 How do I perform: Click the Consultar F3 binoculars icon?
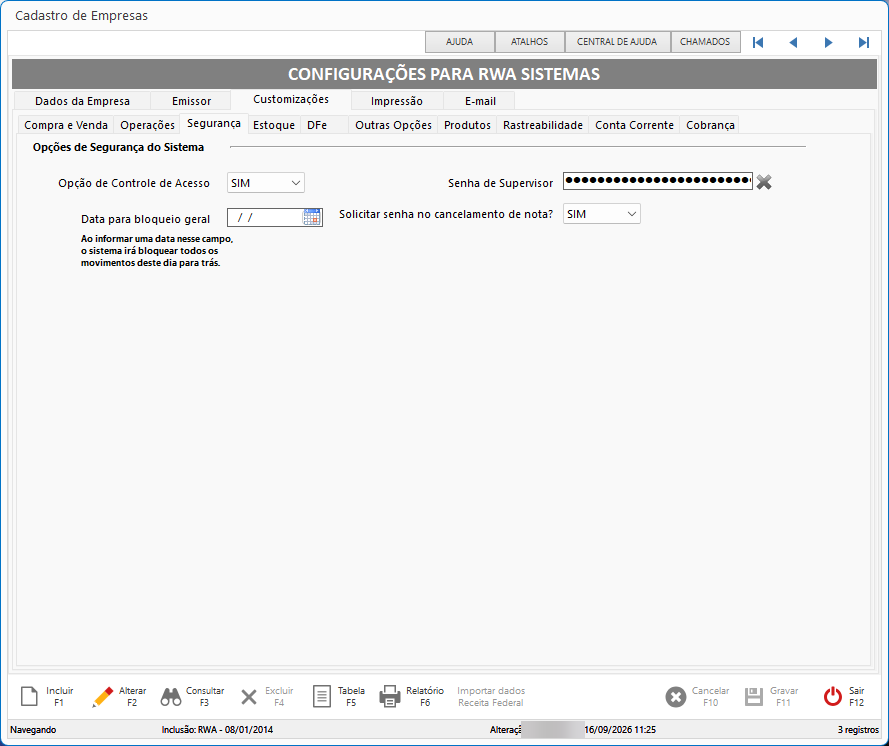point(171,697)
